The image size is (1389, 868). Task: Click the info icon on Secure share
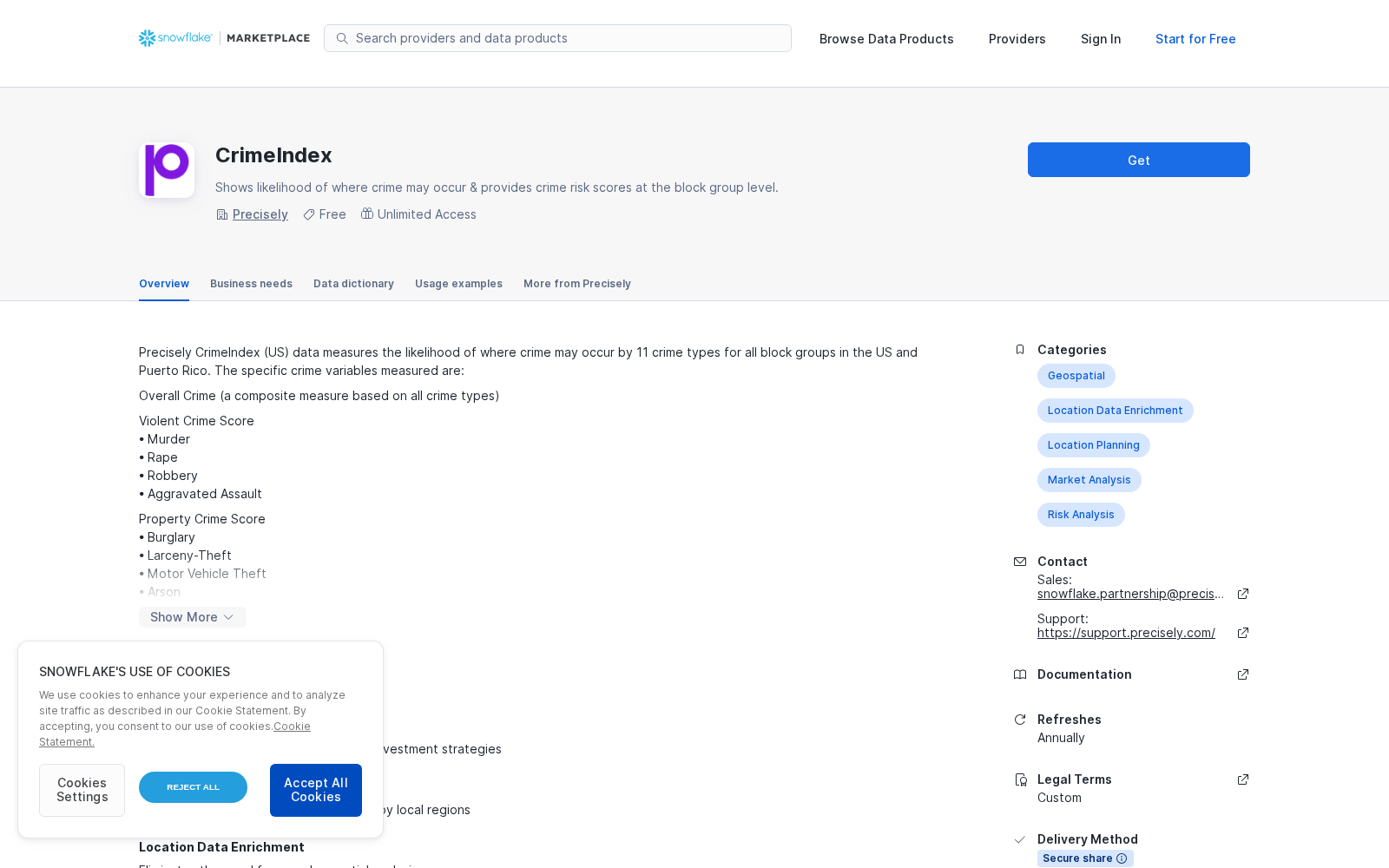[x=1122, y=858]
